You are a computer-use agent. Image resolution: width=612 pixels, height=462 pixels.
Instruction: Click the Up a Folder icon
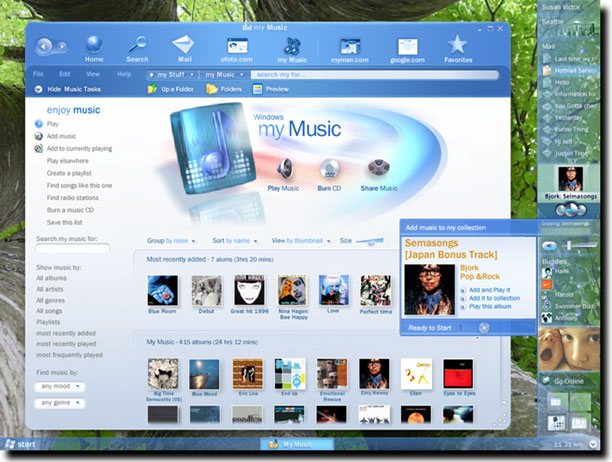click(x=152, y=89)
